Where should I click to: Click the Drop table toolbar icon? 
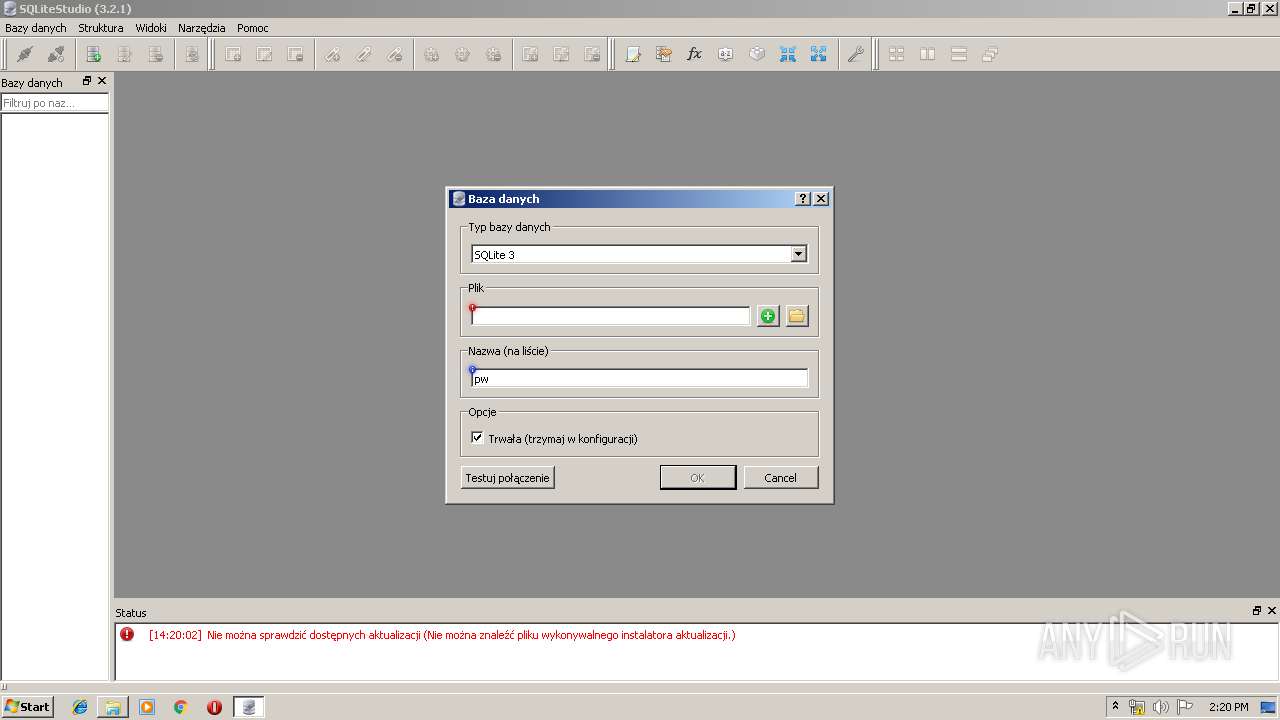295,55
